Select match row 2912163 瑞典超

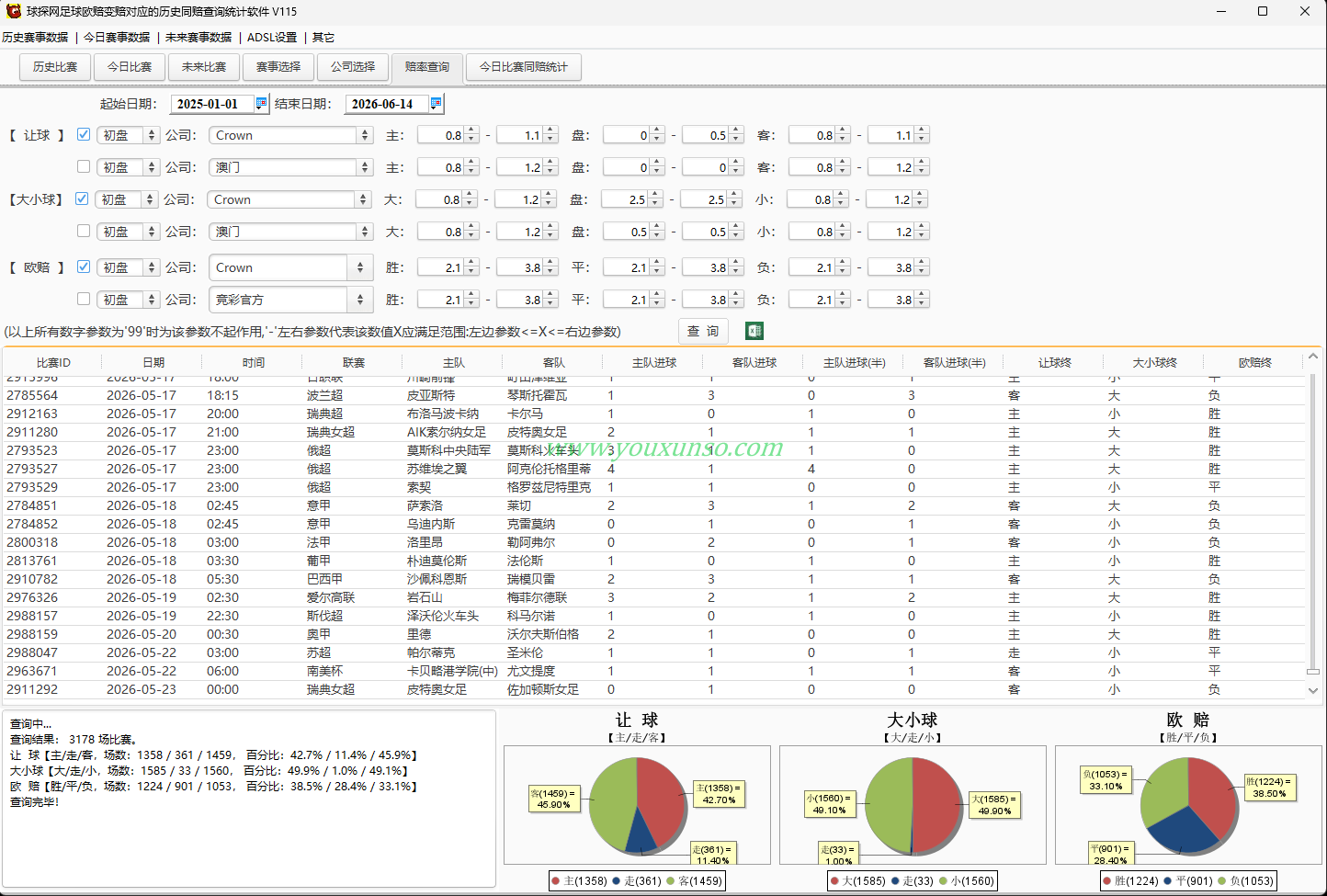653,414
